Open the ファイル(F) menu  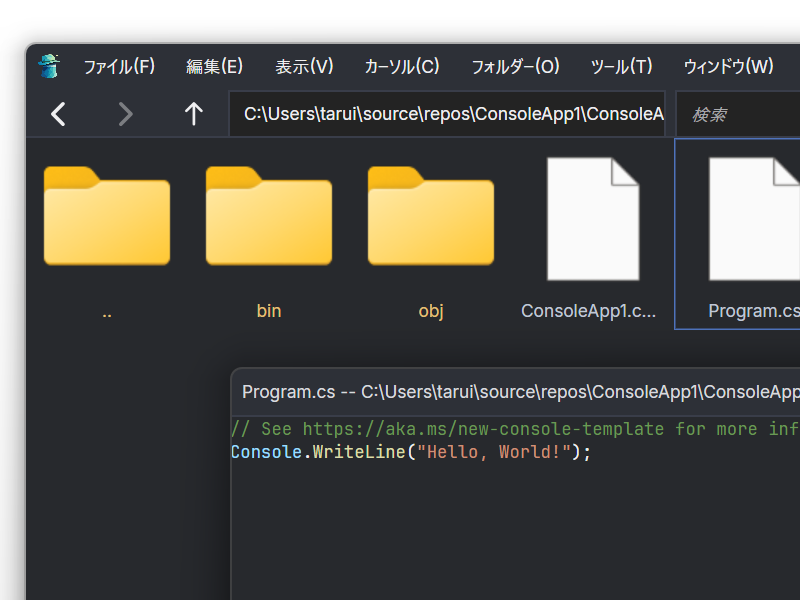click(x=119, y=66)
